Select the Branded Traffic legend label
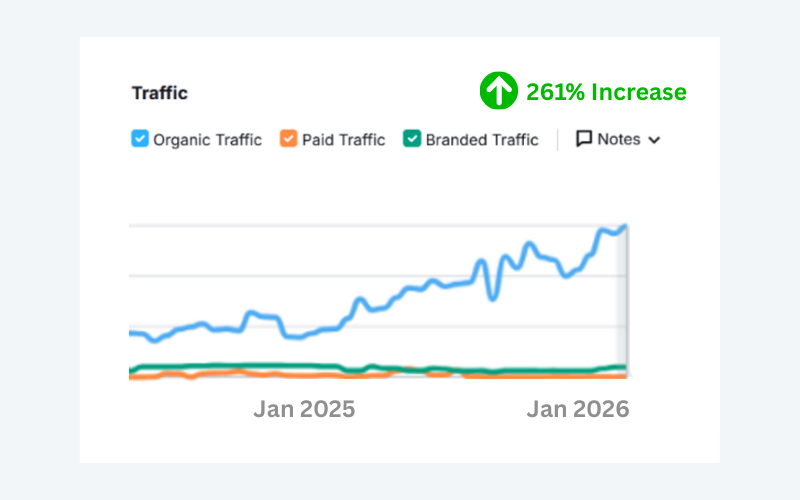This screenshot has height=500, width=800. 482,140
